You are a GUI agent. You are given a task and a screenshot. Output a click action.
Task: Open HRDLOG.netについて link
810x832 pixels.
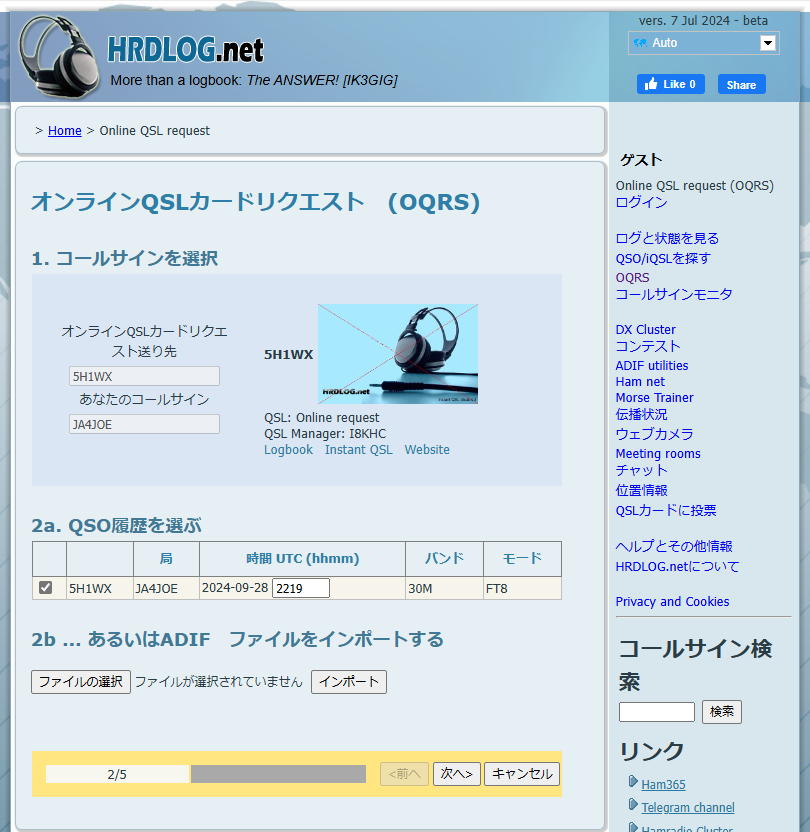coord(677,567)
